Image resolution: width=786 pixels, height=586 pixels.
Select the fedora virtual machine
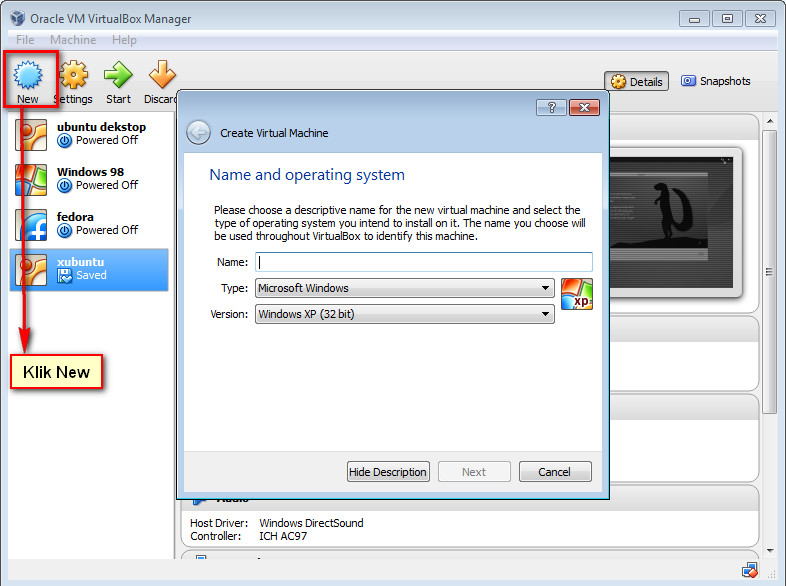coord(89,225)
